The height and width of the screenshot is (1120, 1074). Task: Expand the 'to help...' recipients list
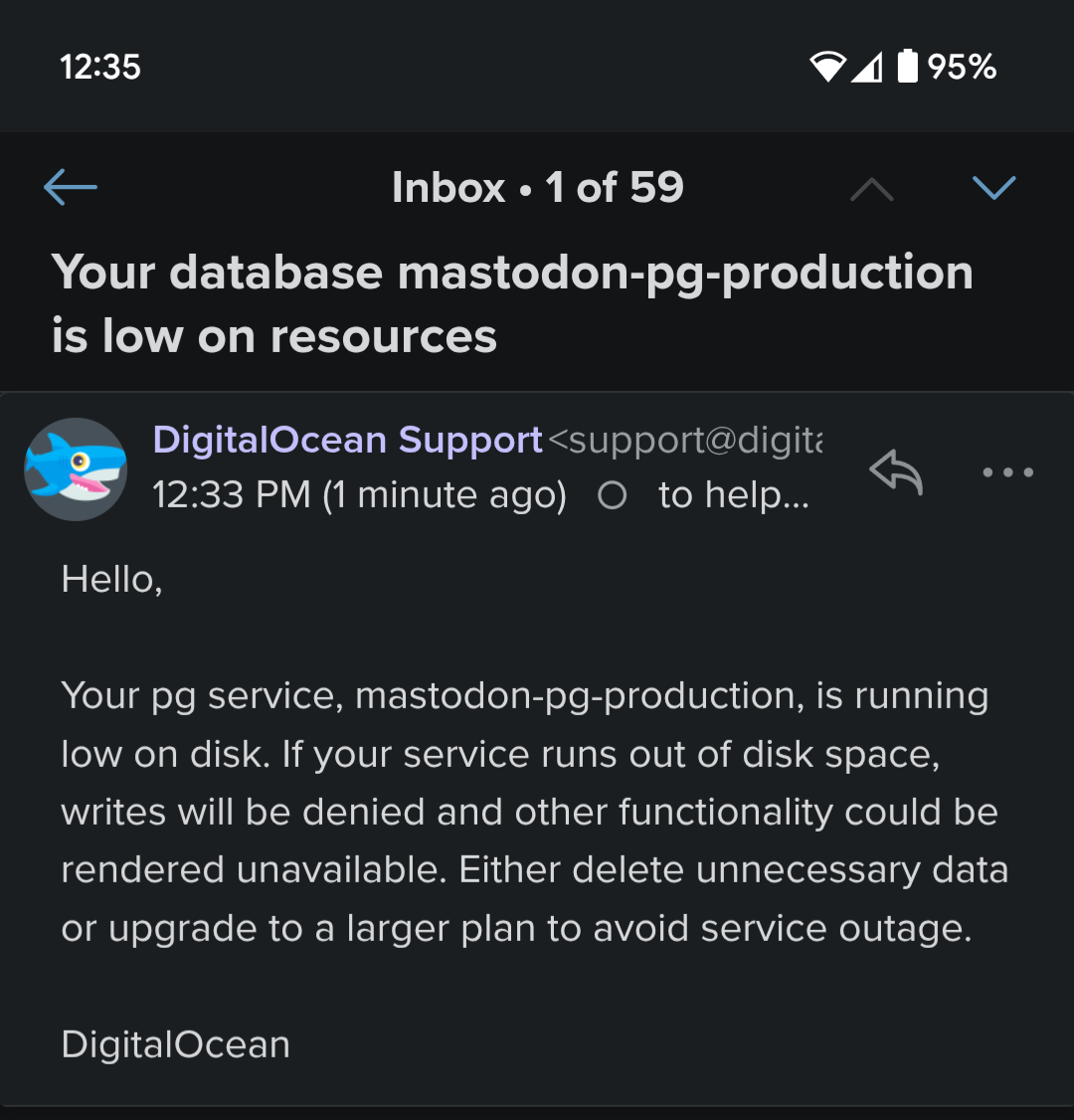tap(734, 495)
